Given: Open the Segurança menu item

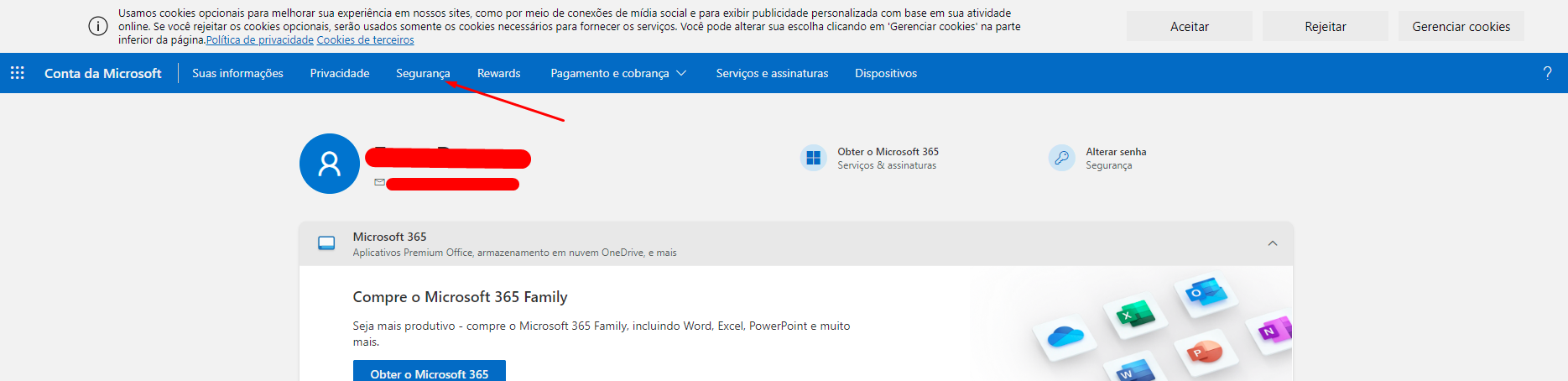Looking at the screenshot, I should pos(423,73).
